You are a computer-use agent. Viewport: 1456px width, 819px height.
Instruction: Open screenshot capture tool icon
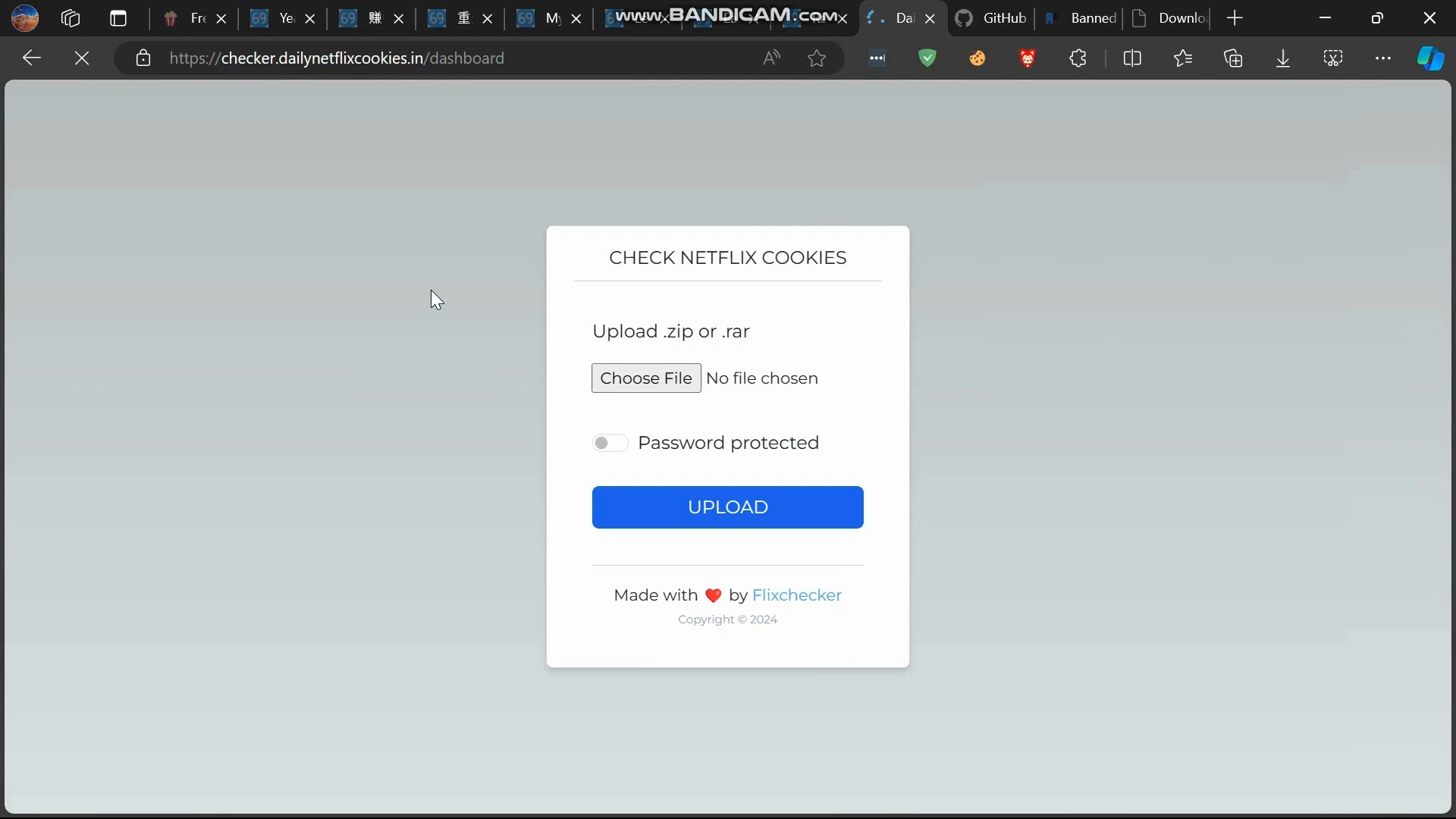click(x=1333, y=58)
